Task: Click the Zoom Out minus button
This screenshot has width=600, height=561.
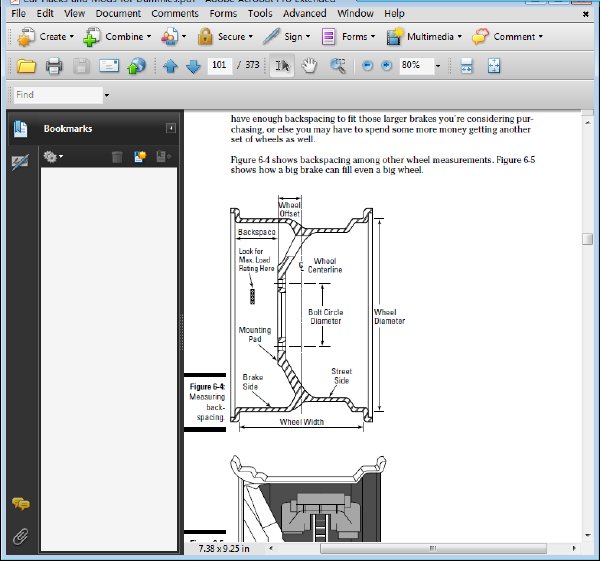Action: 367,65
